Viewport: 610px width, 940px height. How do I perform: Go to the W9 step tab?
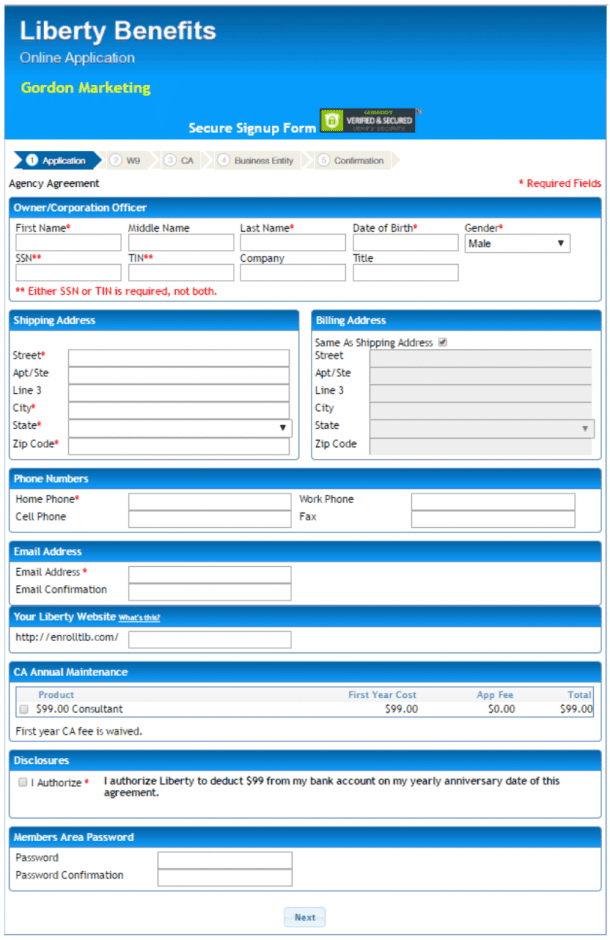(129, 160)
